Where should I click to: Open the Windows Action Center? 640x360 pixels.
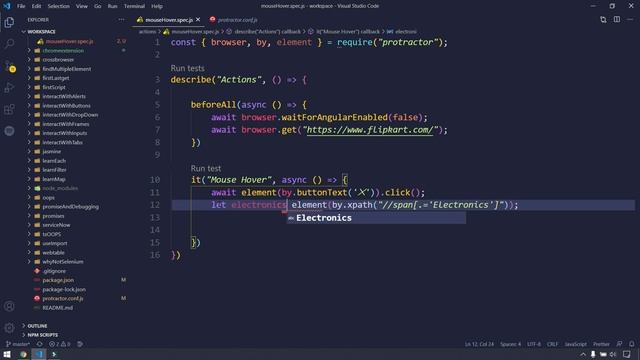(x=627, y=354)
